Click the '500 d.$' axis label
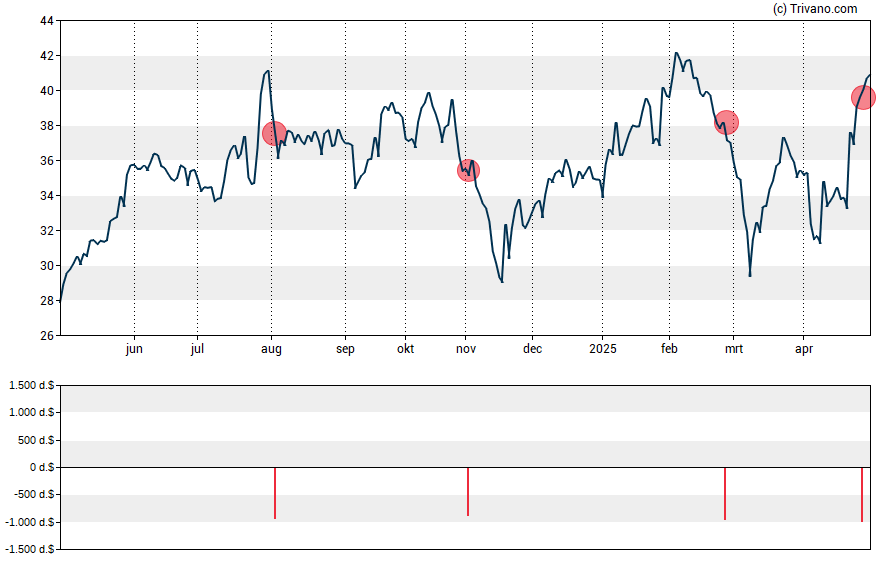888x565 pixels. click(36, 440)
